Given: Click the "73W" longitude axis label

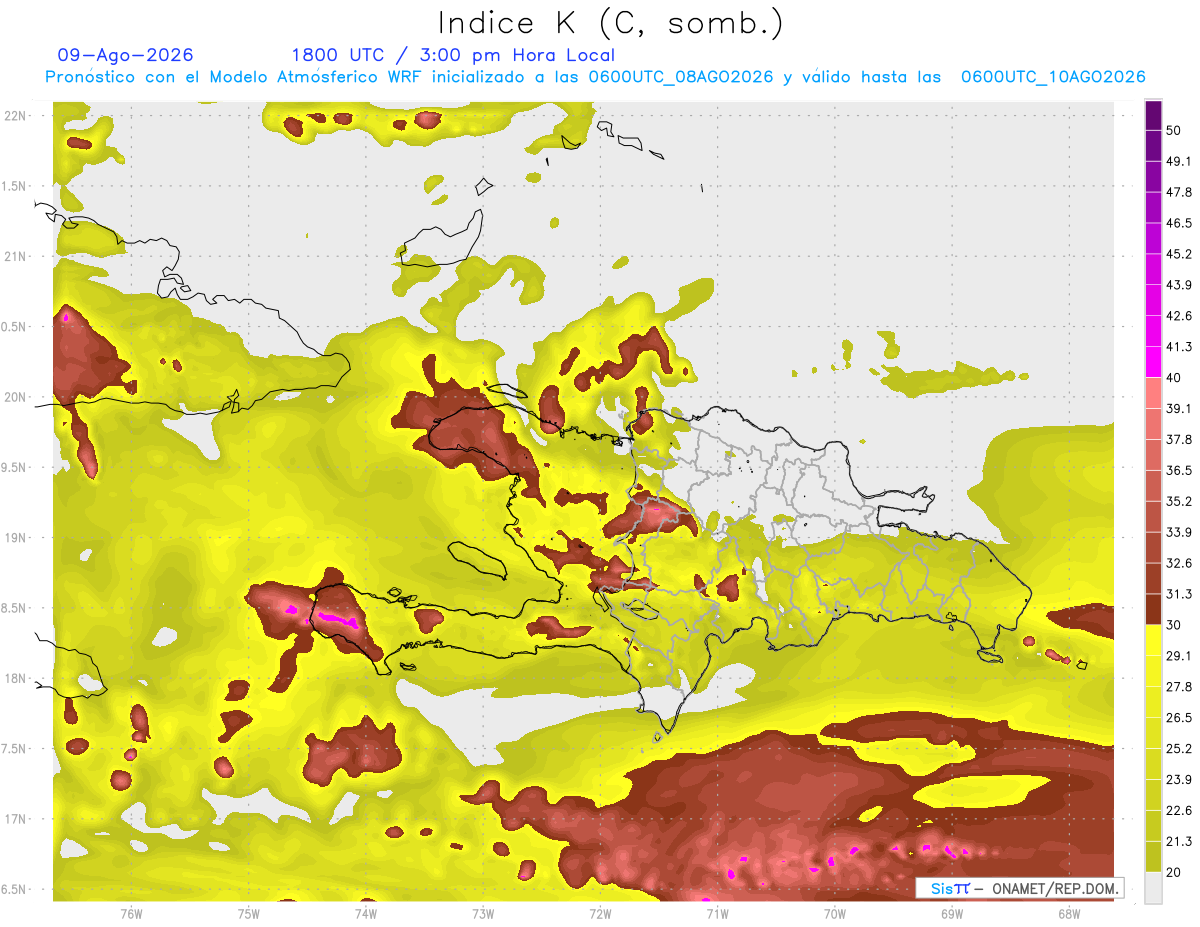Looking at the screenshot, I should 483,914.
